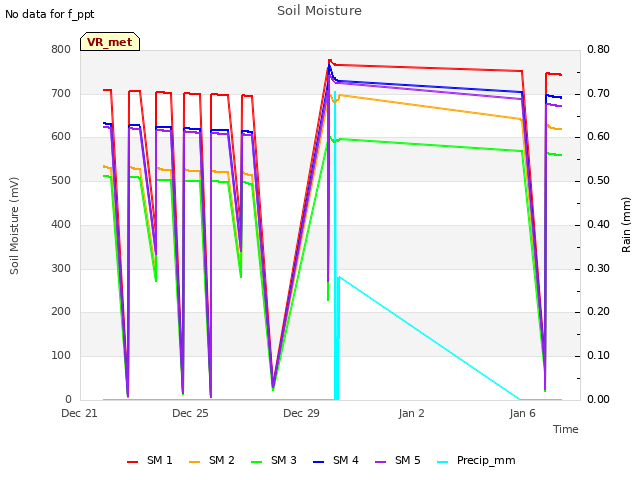Viewport: 640px width, 480px height.
Task: Click the Soil Moisture (mV) axis label
Action: pos(14,226)
